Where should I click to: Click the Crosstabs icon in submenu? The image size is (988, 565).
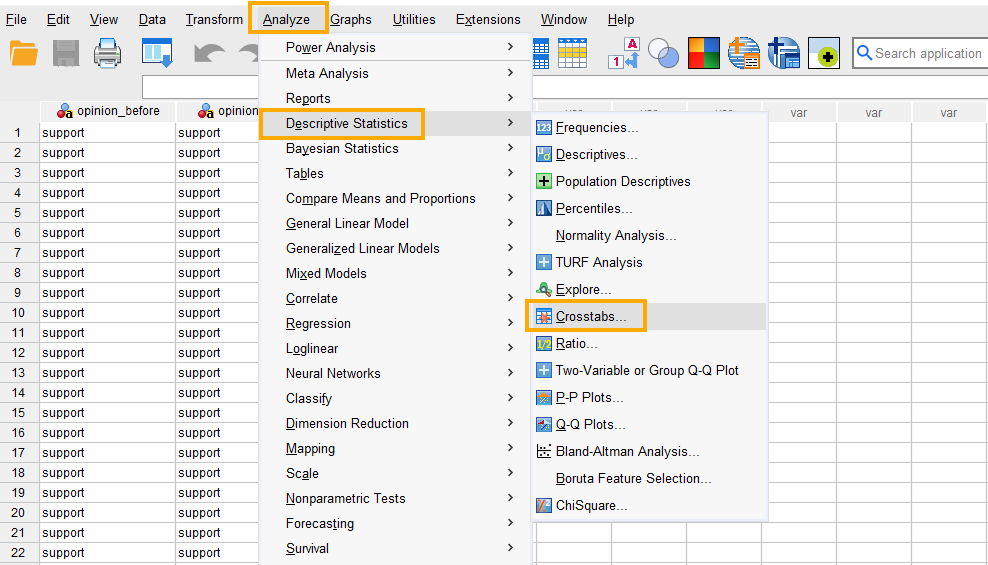pyautogui.click(x=544, y=316)
